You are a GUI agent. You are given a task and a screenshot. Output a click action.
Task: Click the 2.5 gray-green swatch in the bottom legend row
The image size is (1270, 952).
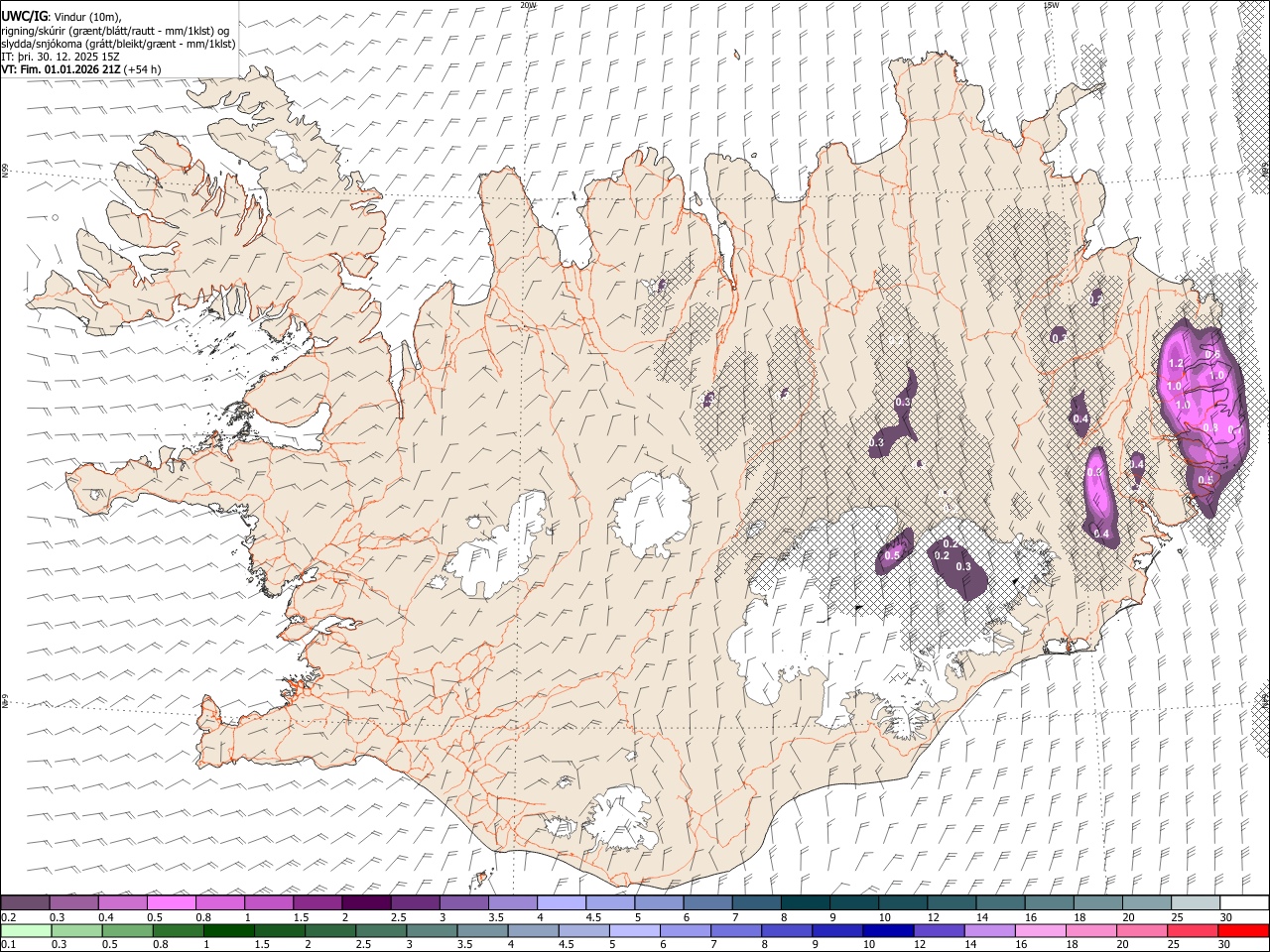coord(381,930)
